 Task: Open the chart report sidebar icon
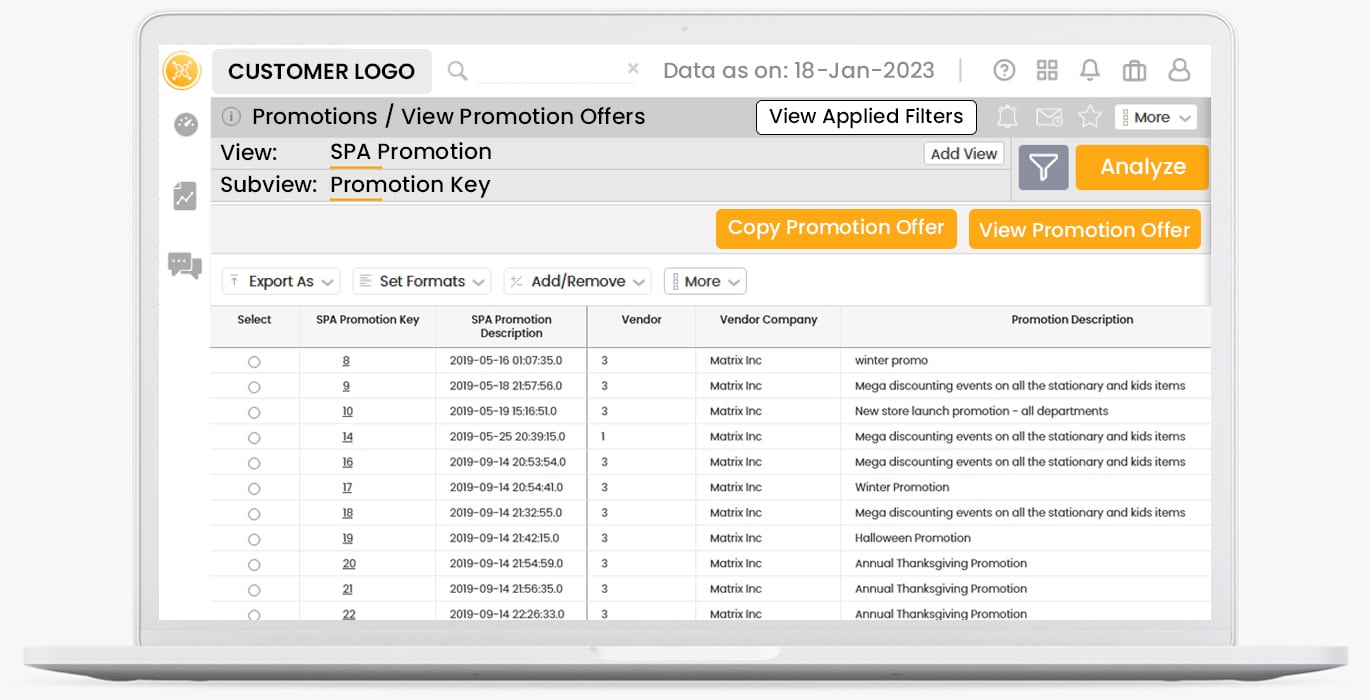(185, 196)
